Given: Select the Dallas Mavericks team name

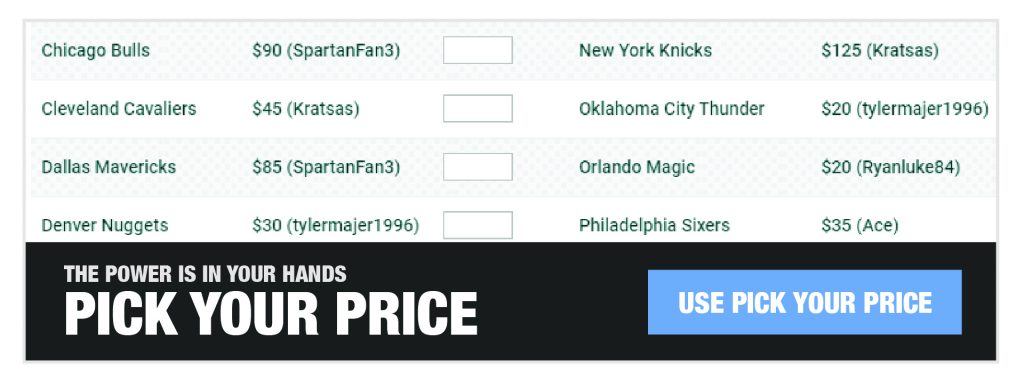Looking at the screenshot, I should [108, 167].
